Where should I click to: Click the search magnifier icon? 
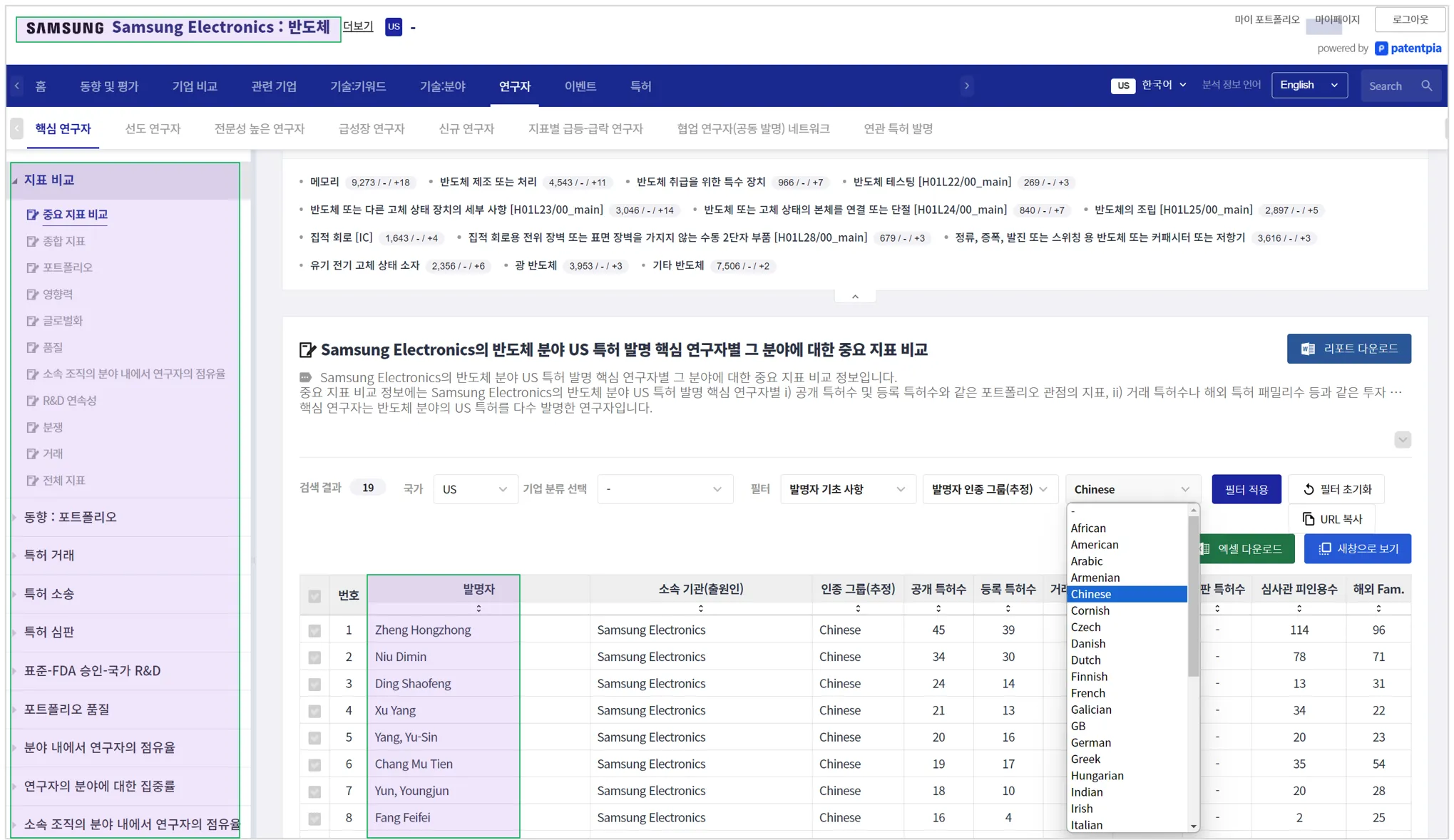1426,86
